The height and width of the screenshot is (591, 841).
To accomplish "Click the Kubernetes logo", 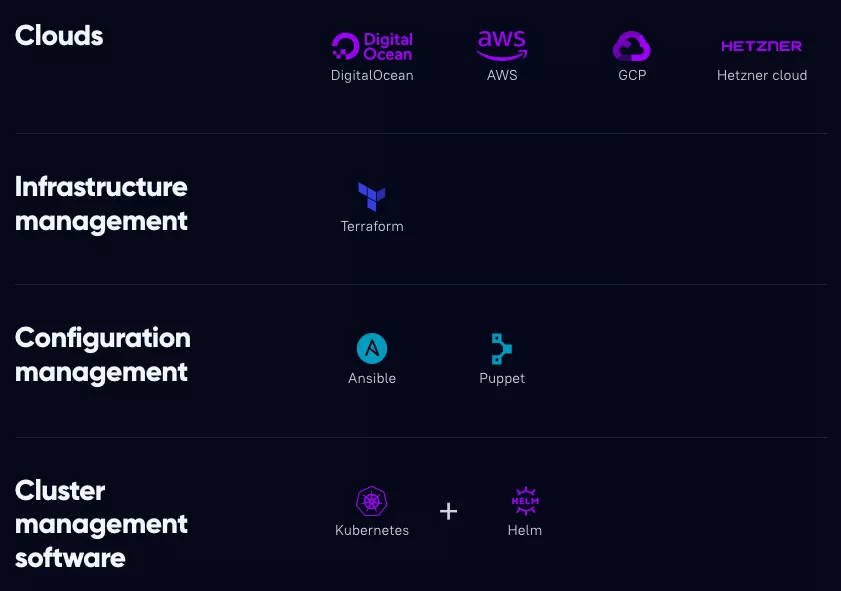I will coord(372,501).
